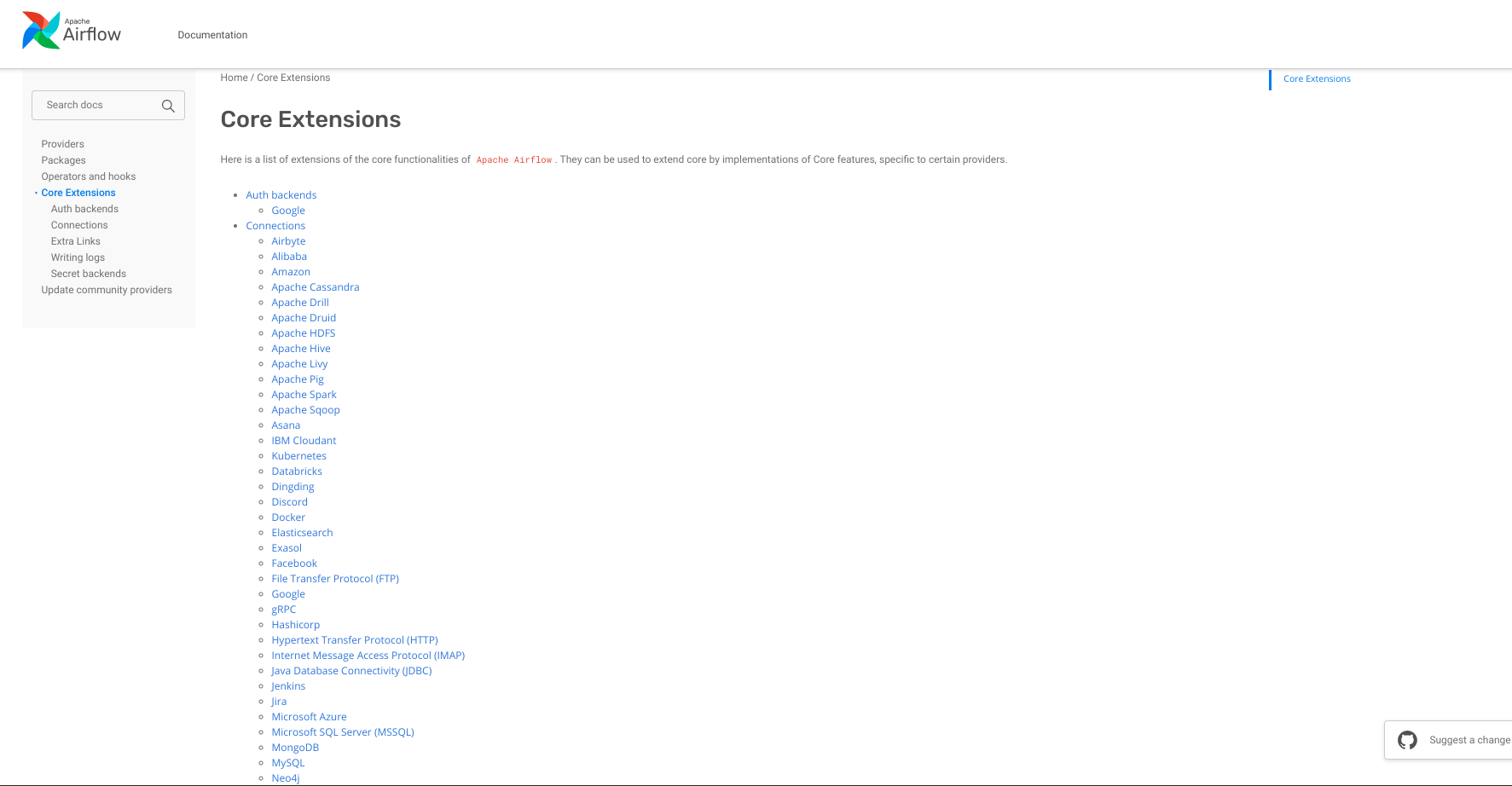The image size is (1512, 786).
Task: Open Providers in the sidebar
Action: (x=63, y=144)
